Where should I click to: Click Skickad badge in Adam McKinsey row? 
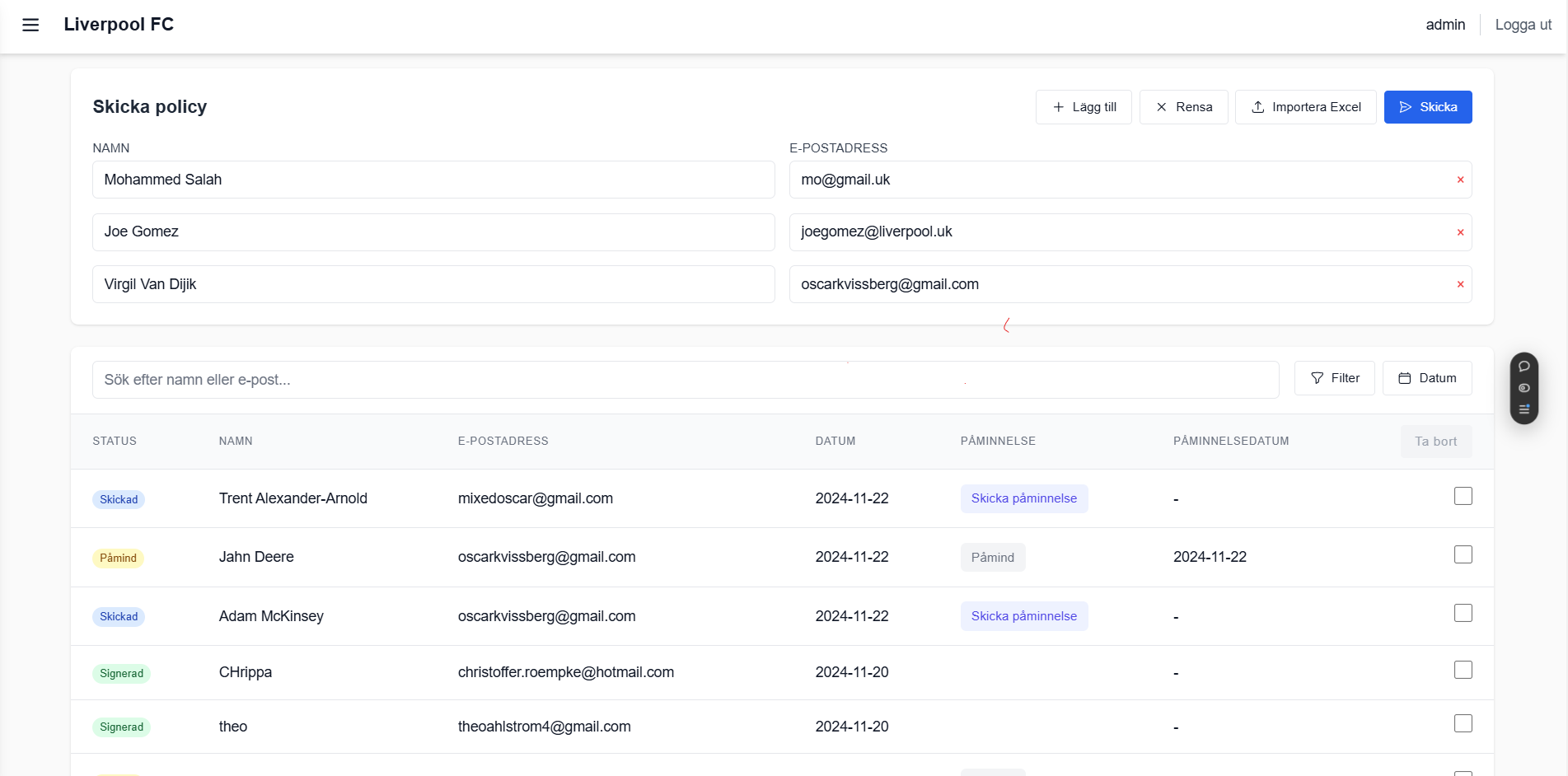[x=119, y=617]
